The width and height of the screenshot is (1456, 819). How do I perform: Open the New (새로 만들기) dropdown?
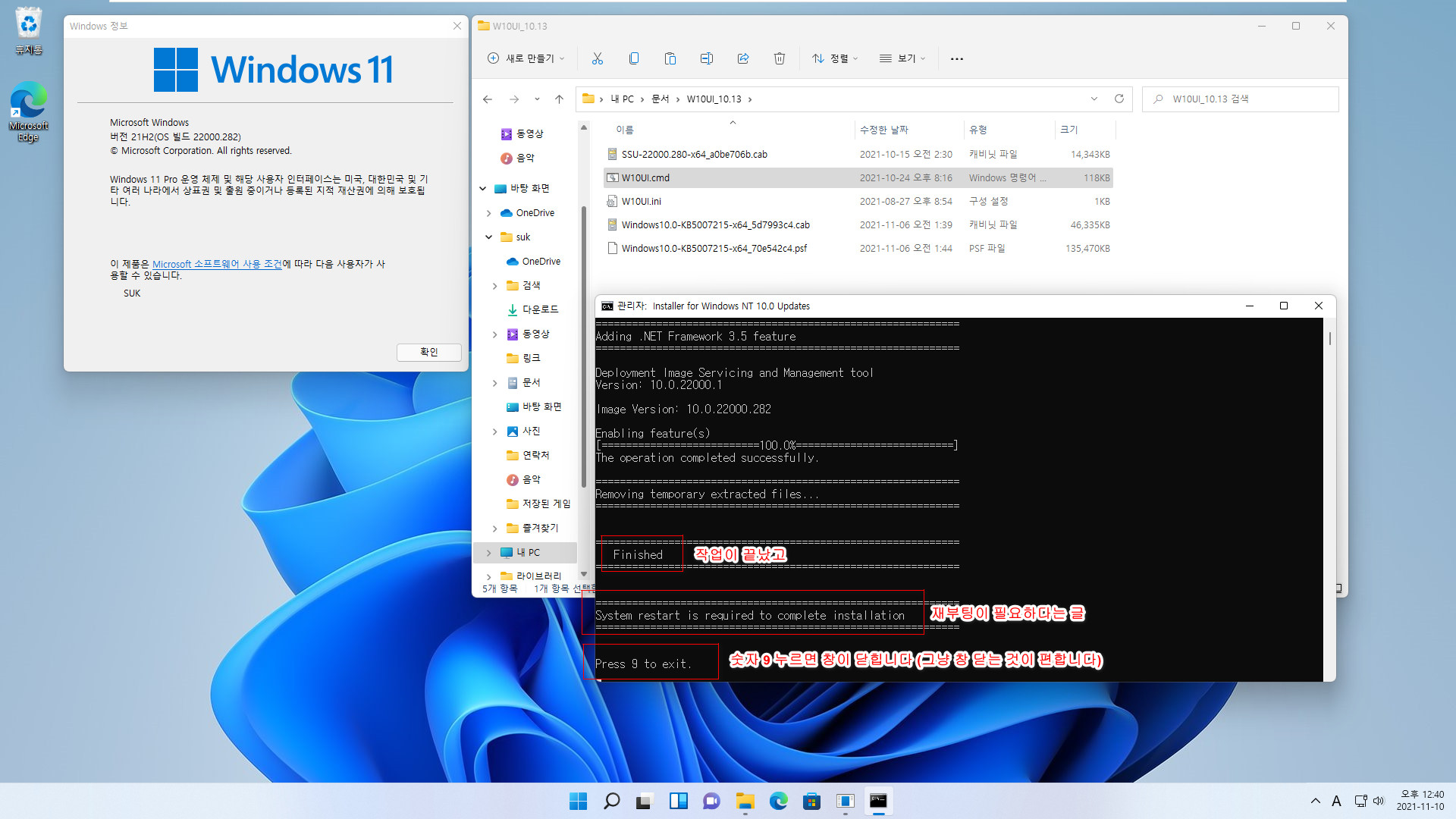tap(526, 58)
